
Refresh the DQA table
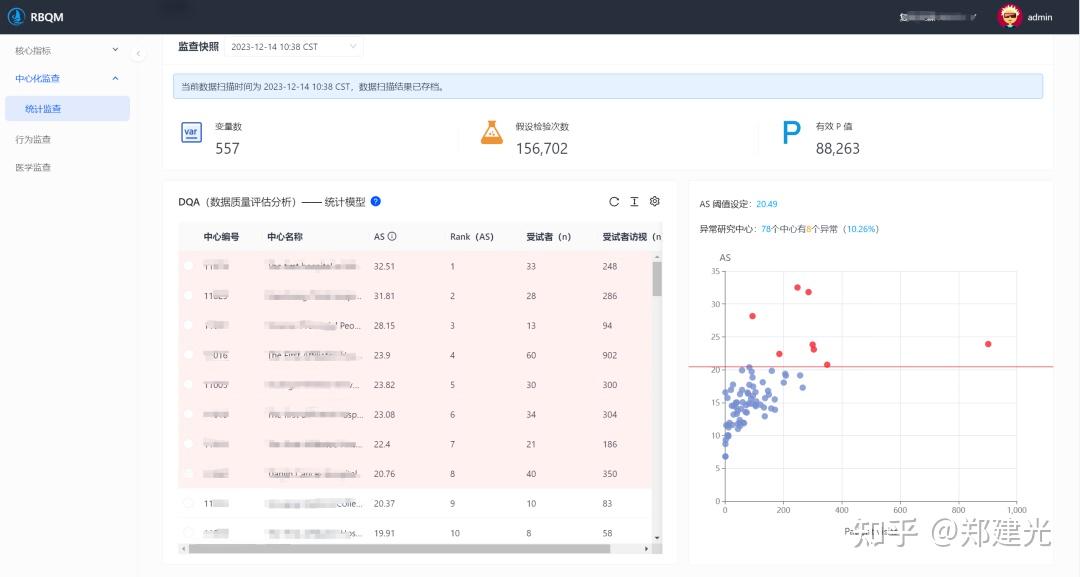614,202
